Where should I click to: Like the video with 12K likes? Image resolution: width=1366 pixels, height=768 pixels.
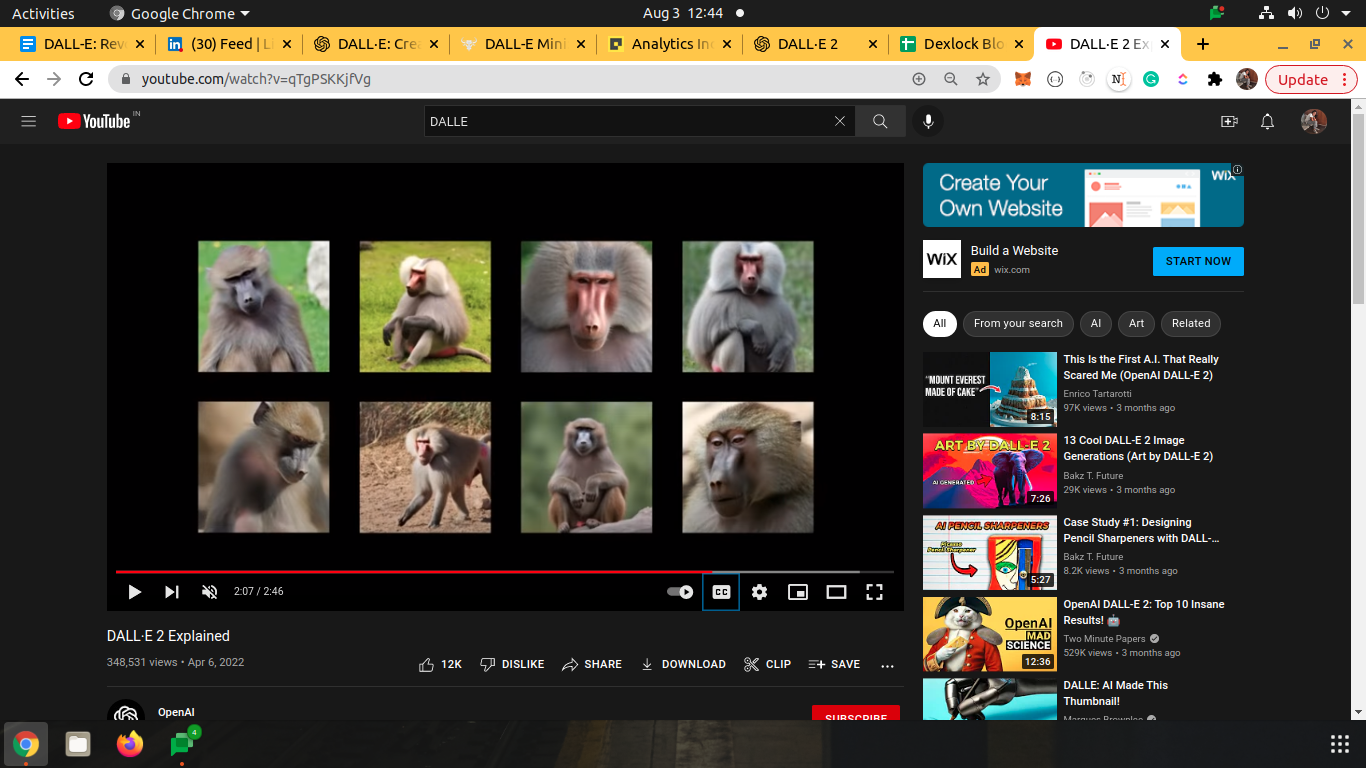(x=440, y=664)
